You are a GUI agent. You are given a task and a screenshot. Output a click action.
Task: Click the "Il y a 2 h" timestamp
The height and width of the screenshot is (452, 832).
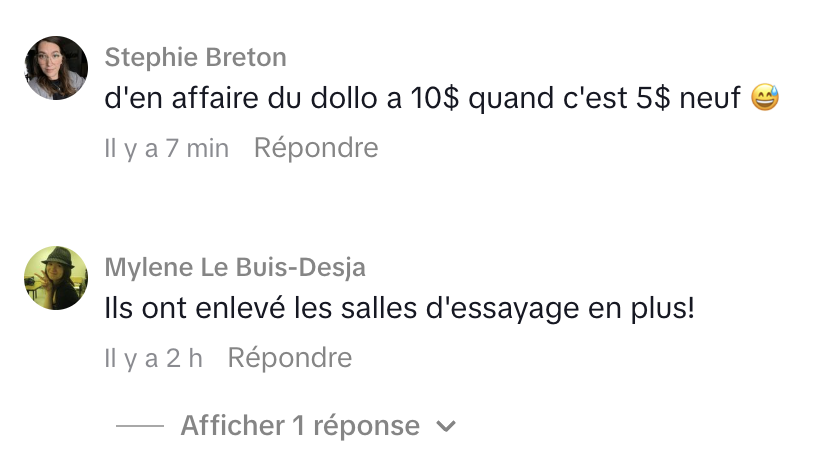(154, 358)
